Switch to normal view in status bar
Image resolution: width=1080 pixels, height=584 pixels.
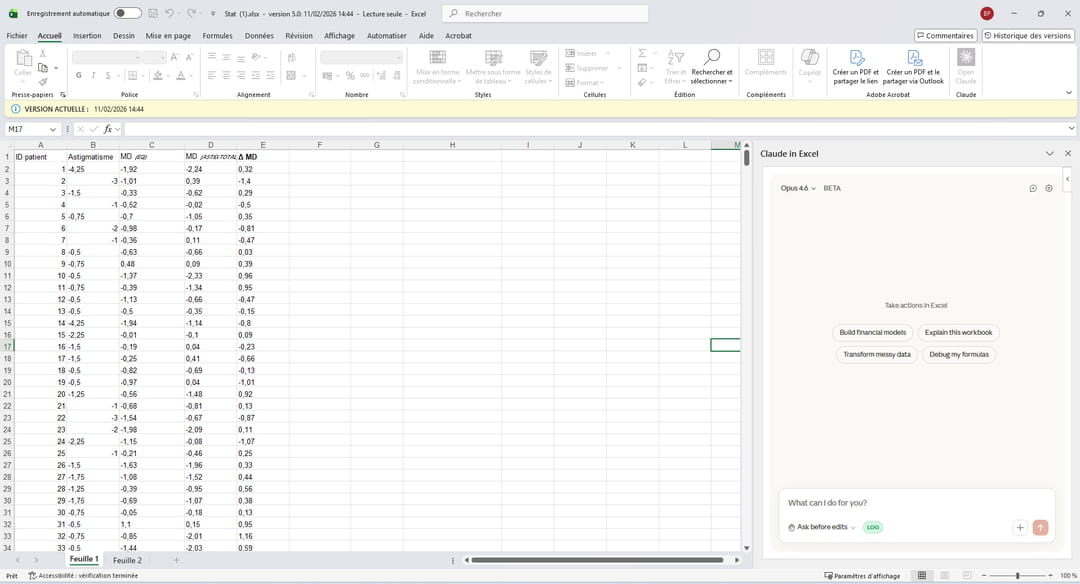[921, 576]
